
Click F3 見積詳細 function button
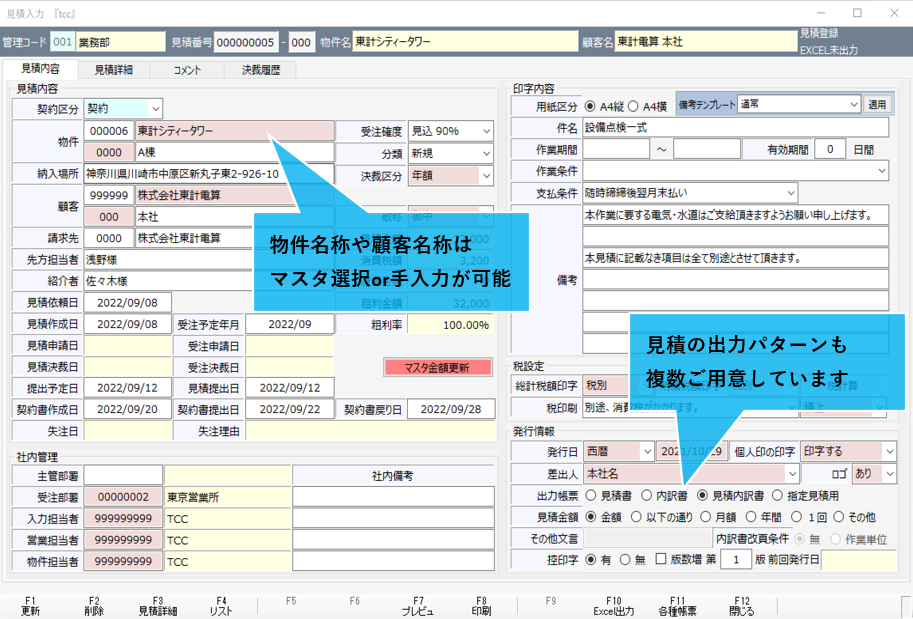coord(158,606)
